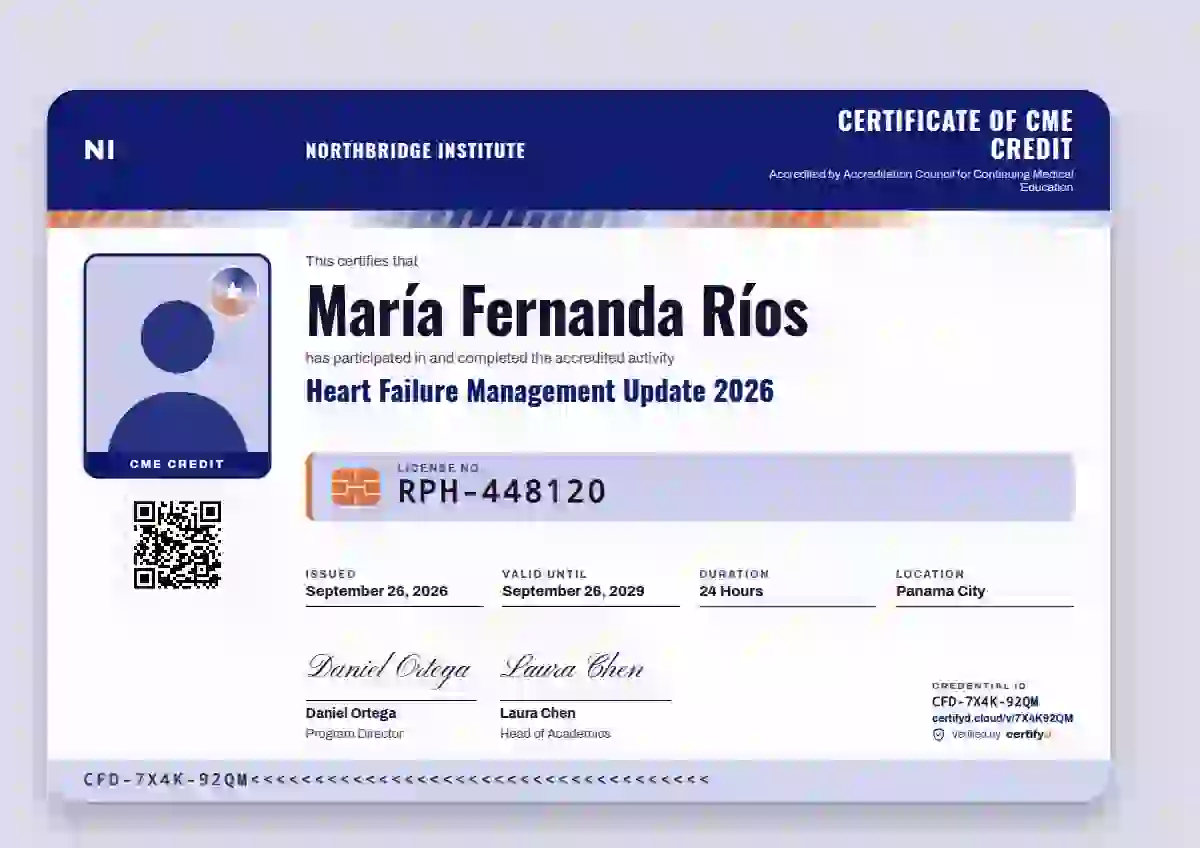Click the duration value 24 Hours
Viewport: 1200px width, 848px height.
coord(731,591)
